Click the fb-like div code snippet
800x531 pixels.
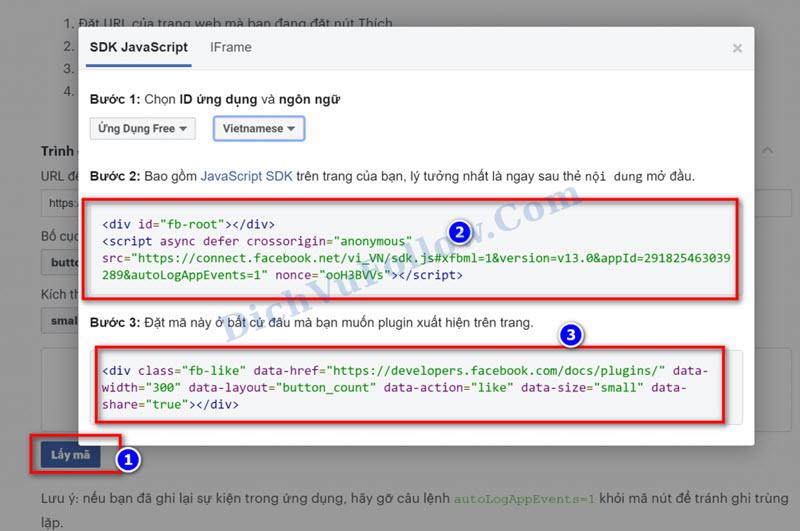click(410, 387)
